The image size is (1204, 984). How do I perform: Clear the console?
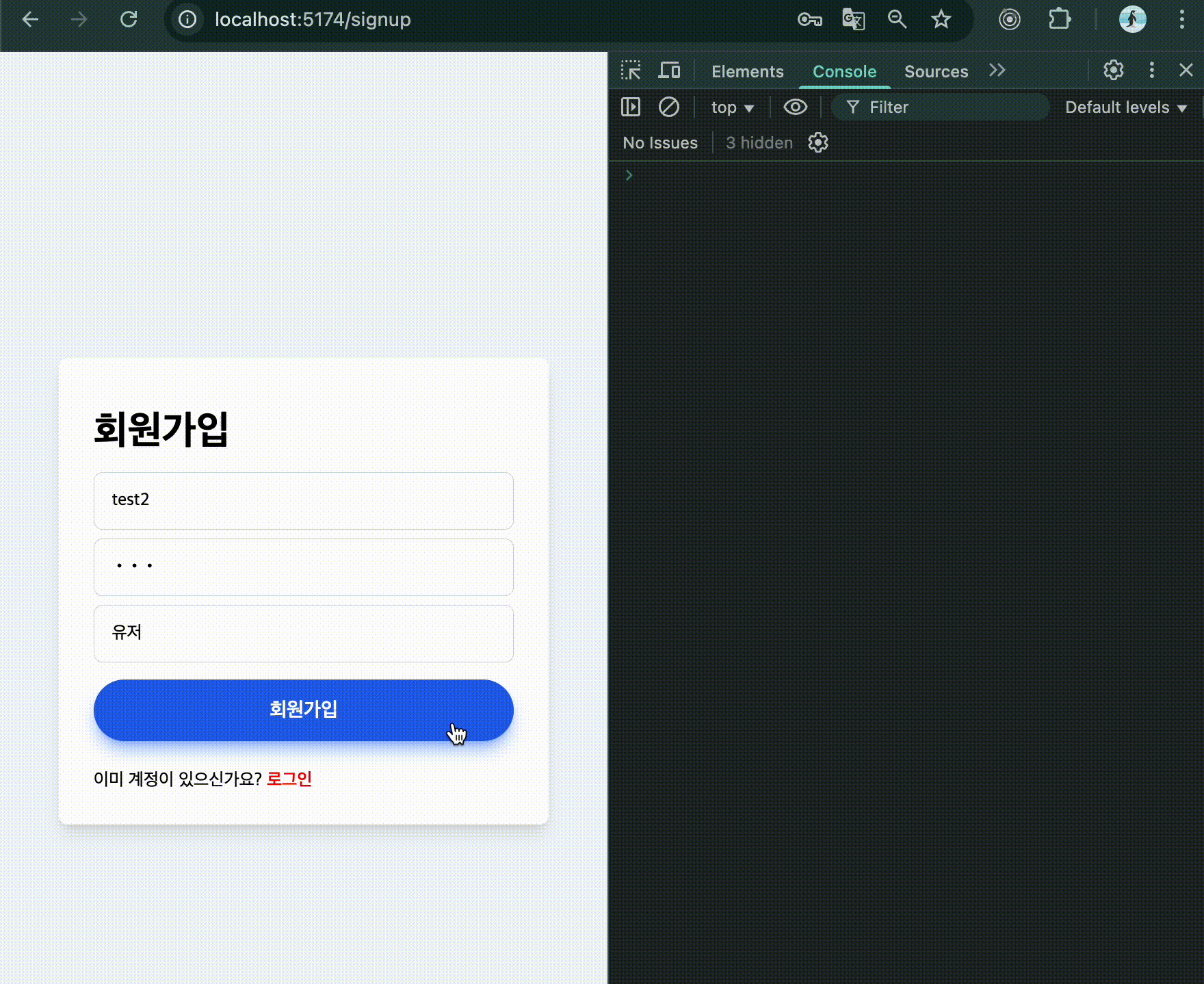669,107
